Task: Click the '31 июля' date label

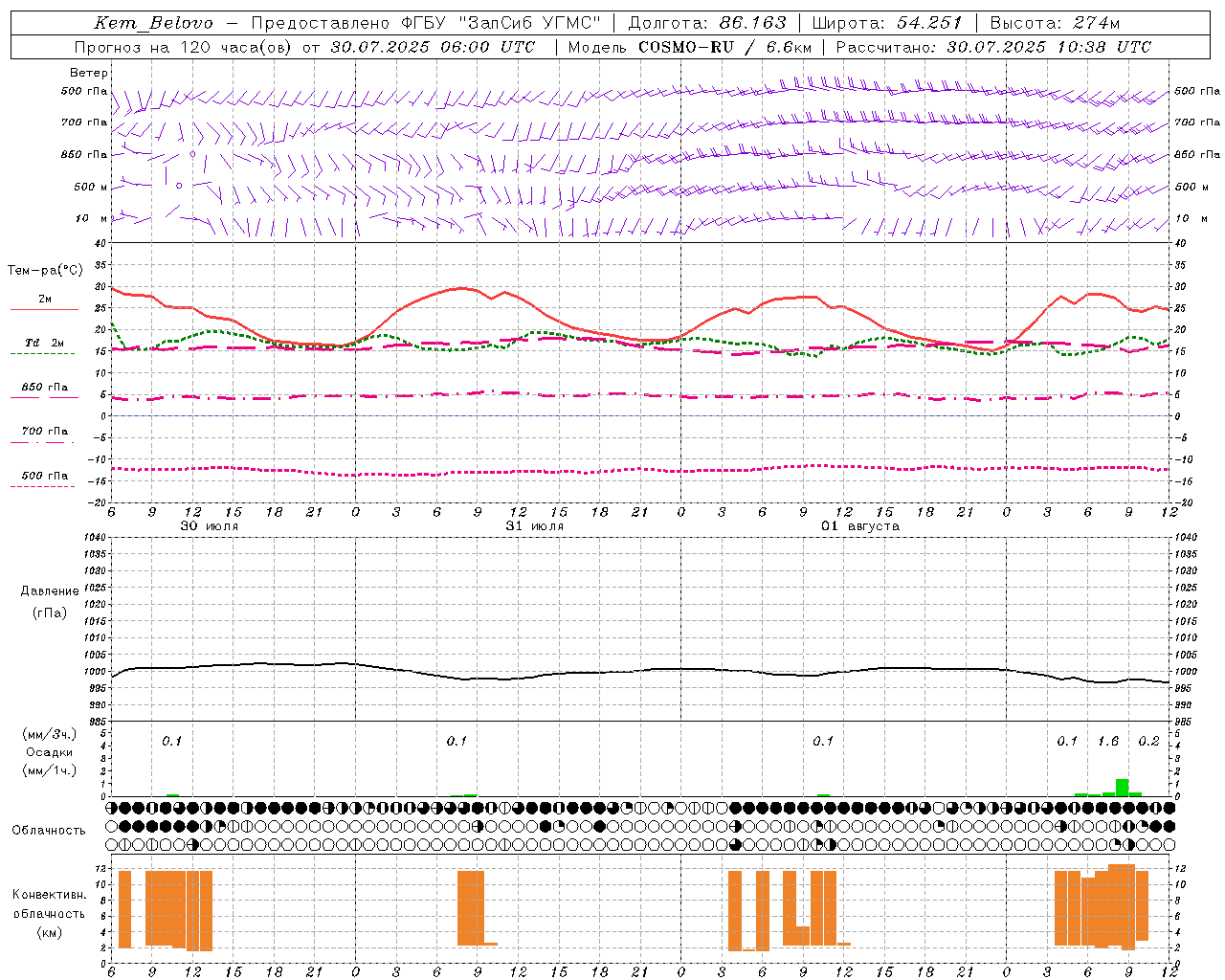Action: (x=535, y=526)
